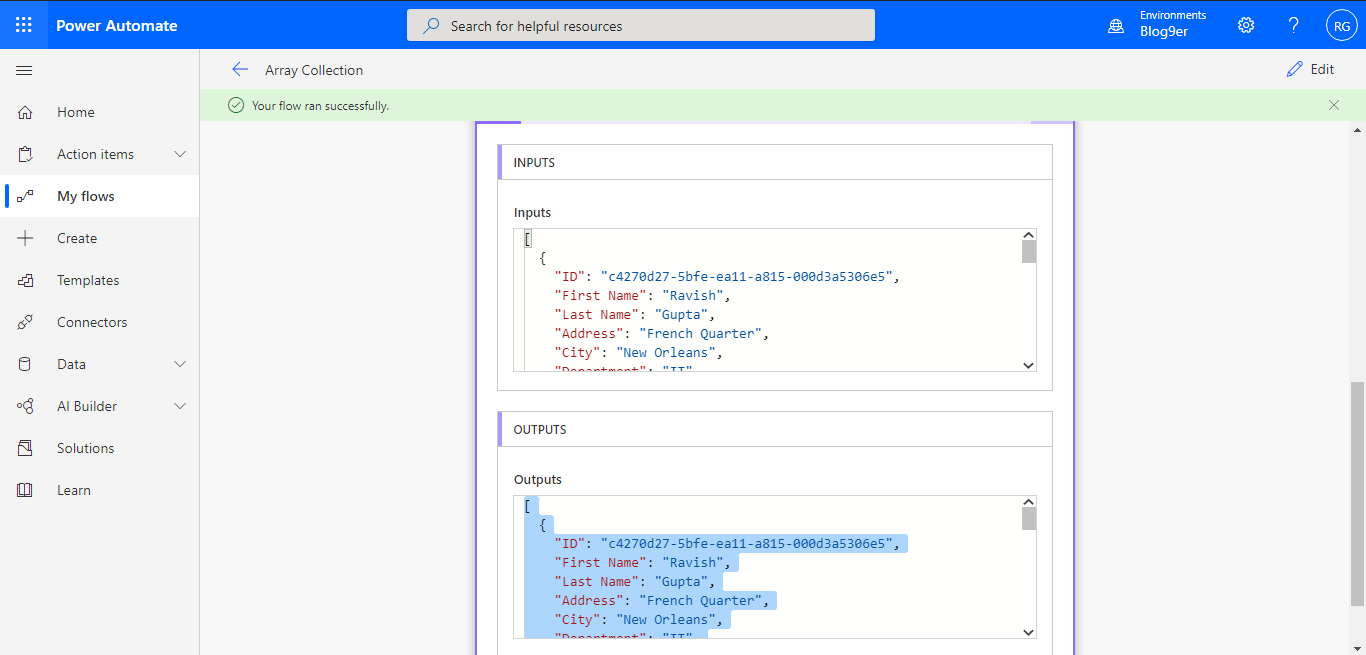Click the Create plus icon
This screenshot has width=1366, height=655.
tap(26, 238)
